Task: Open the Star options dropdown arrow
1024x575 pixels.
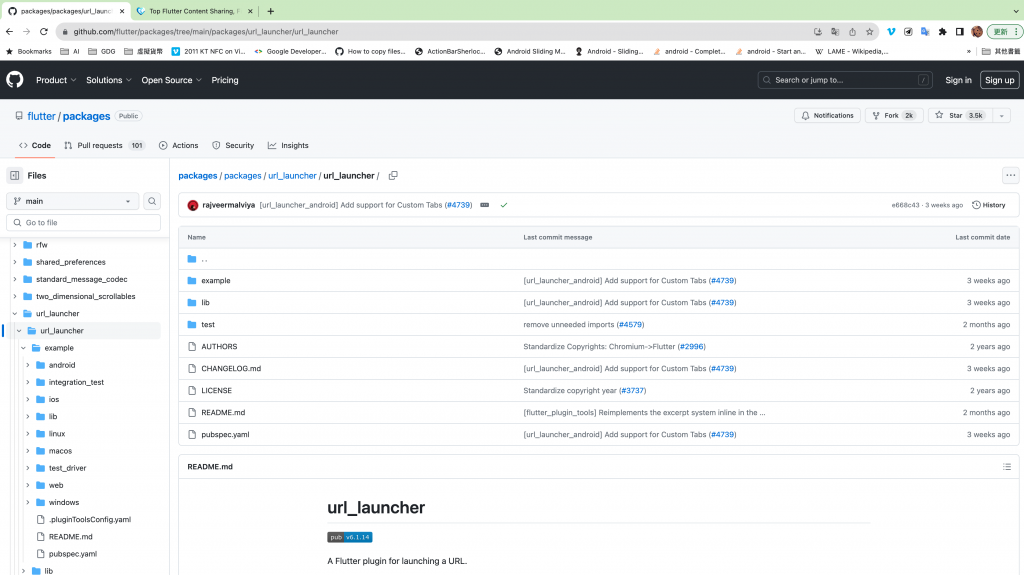Action: 1001,116
